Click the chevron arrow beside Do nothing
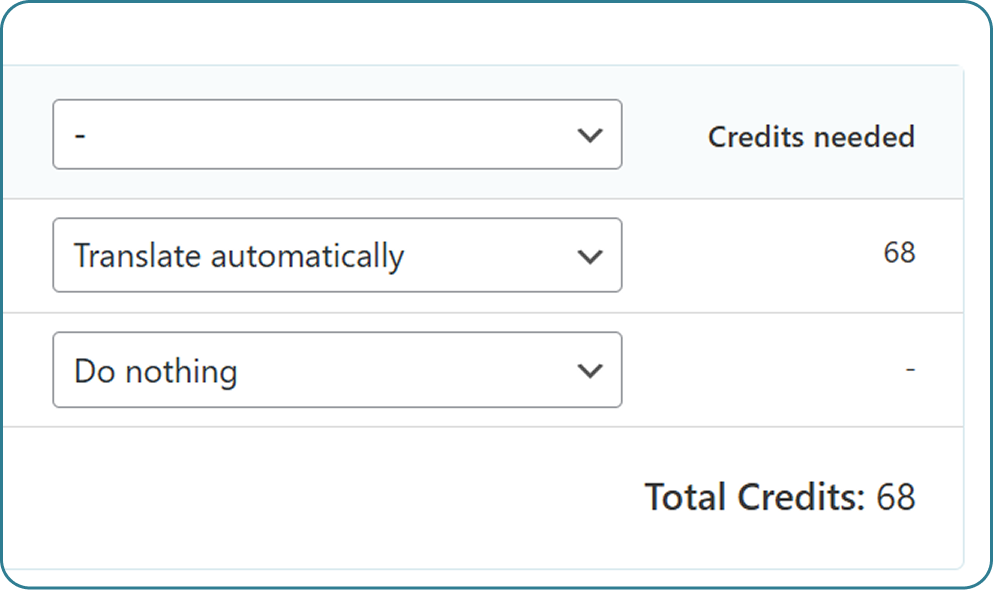The height and width of the screenshot is (590, 993). pos(590,371)
